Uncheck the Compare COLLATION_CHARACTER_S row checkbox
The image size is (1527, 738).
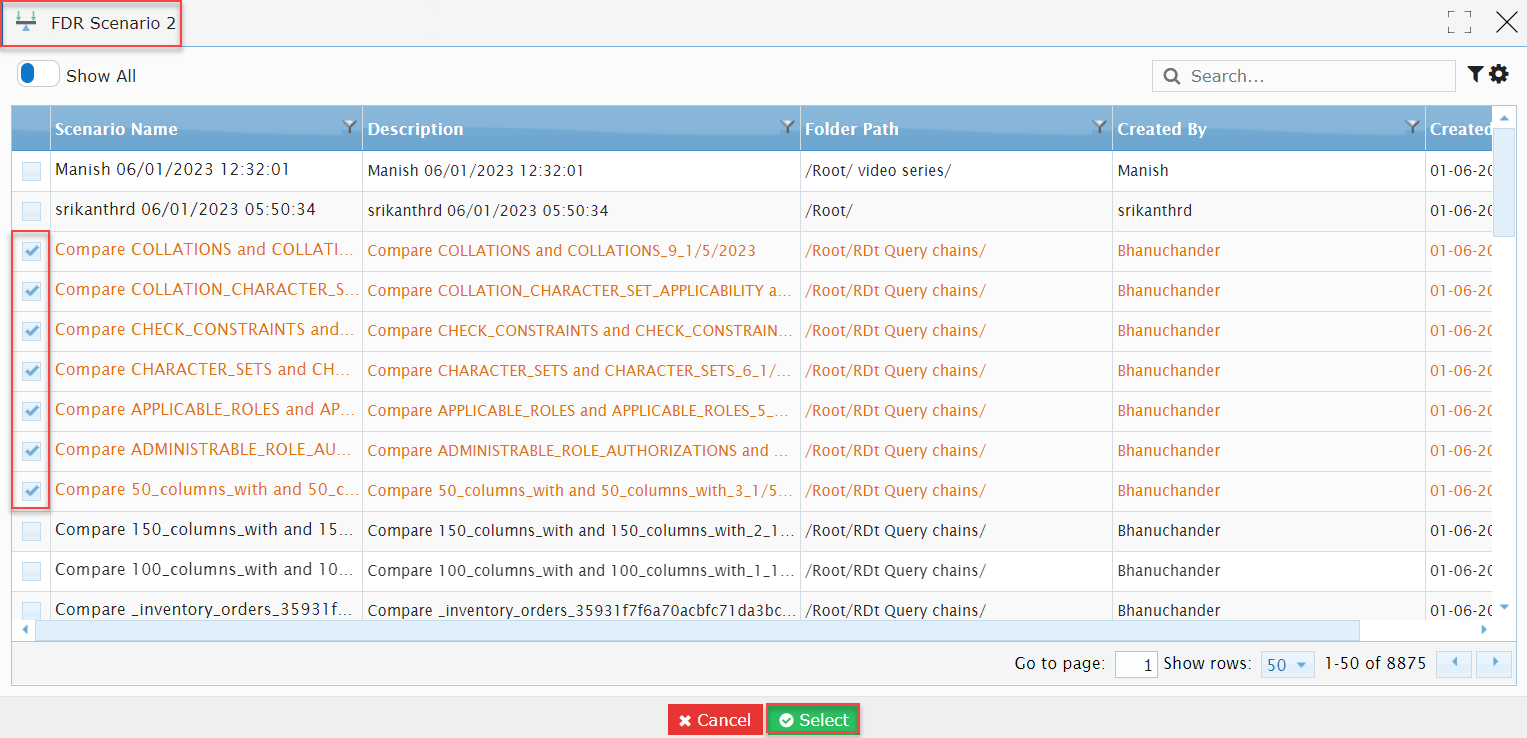coord(32,291)
